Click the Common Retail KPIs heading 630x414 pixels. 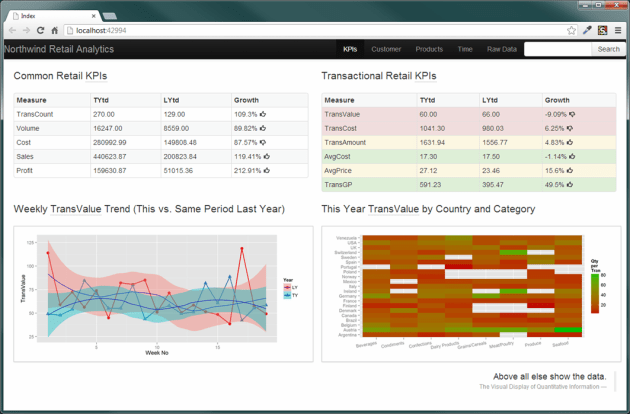click(60, 76)
